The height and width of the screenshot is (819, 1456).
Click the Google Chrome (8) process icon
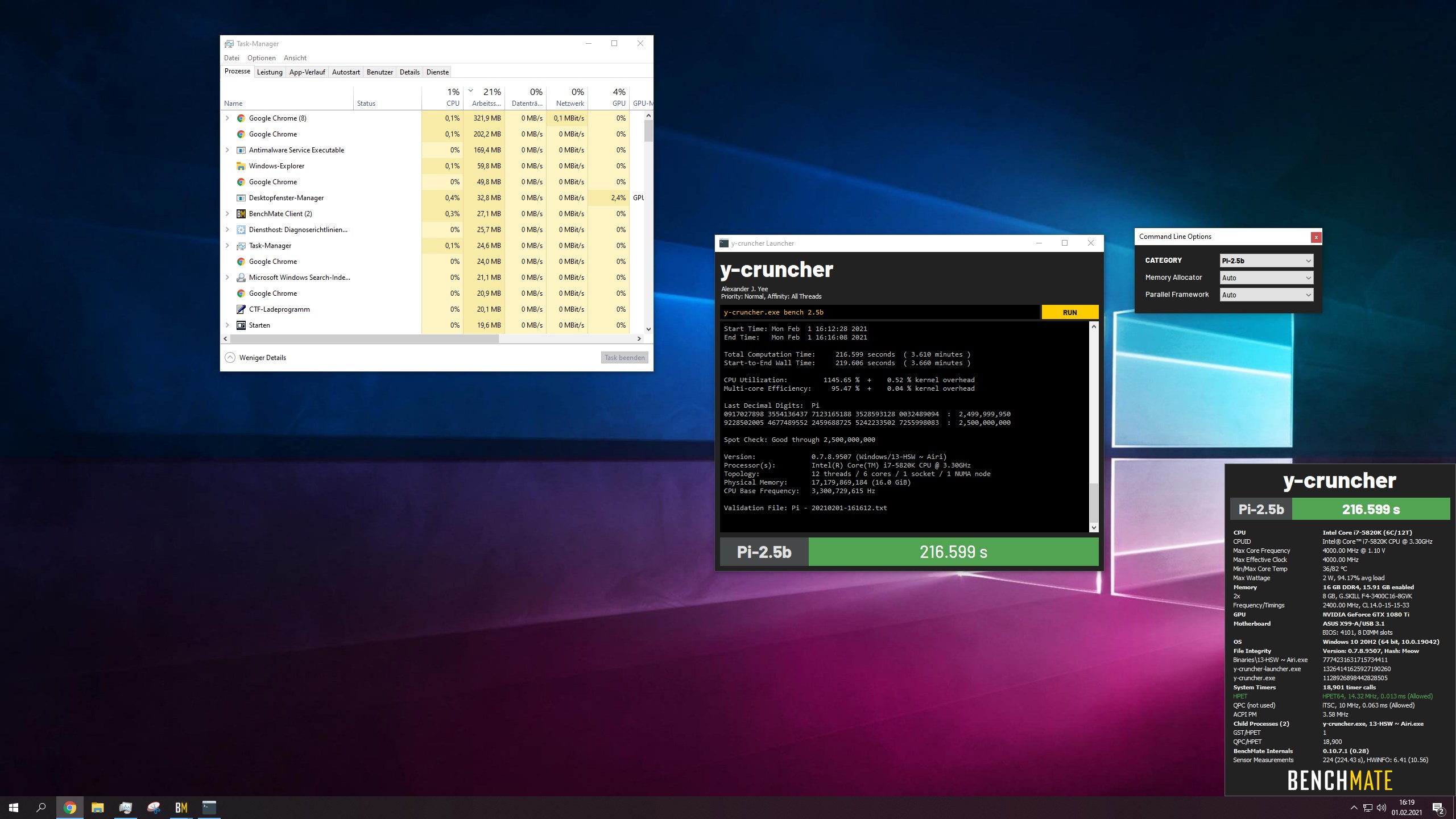[x=241, y=118]
